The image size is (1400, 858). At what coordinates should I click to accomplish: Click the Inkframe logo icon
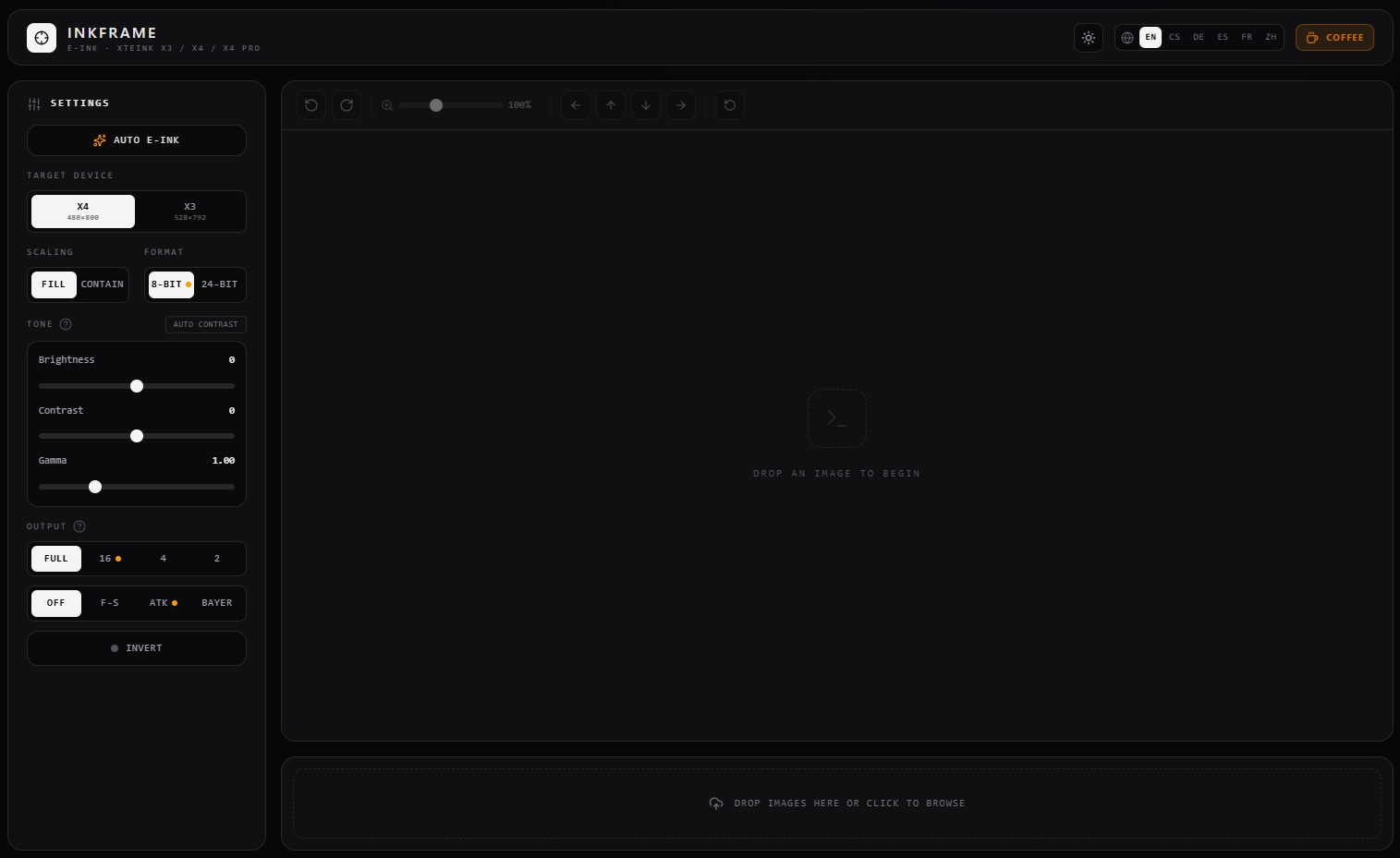pyautogui.click(x=42, y=38)
